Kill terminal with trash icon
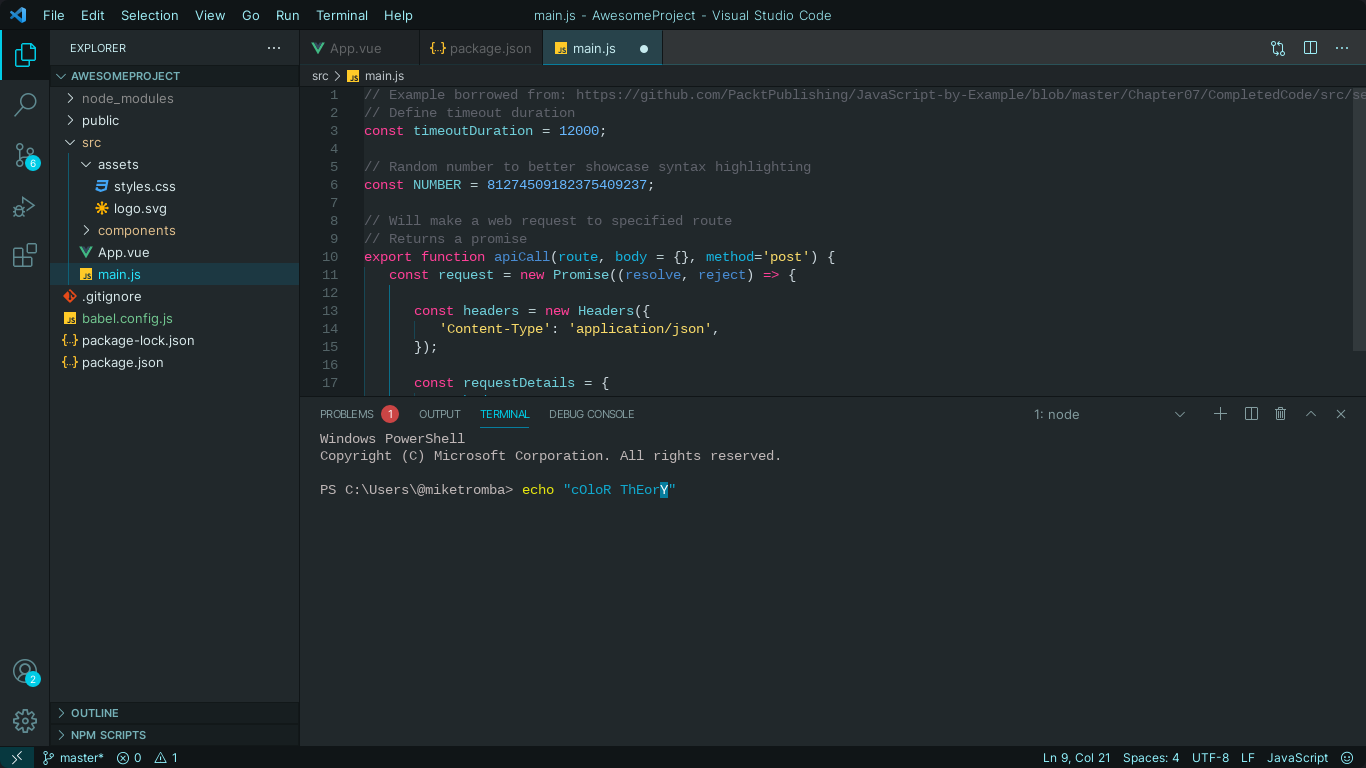1366x768 pixels. [1280, 414]
